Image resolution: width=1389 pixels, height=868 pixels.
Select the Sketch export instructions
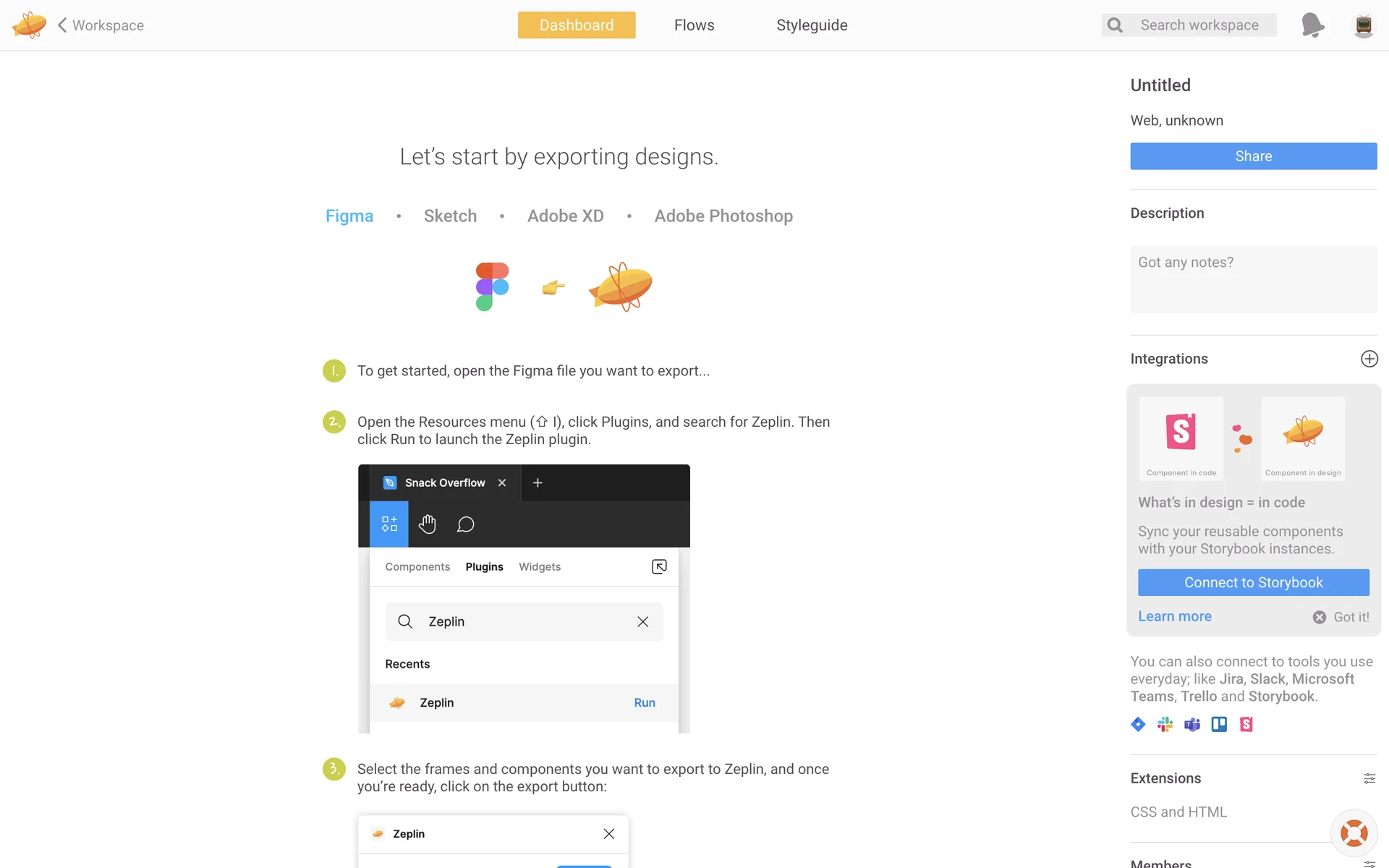point(450,216)
